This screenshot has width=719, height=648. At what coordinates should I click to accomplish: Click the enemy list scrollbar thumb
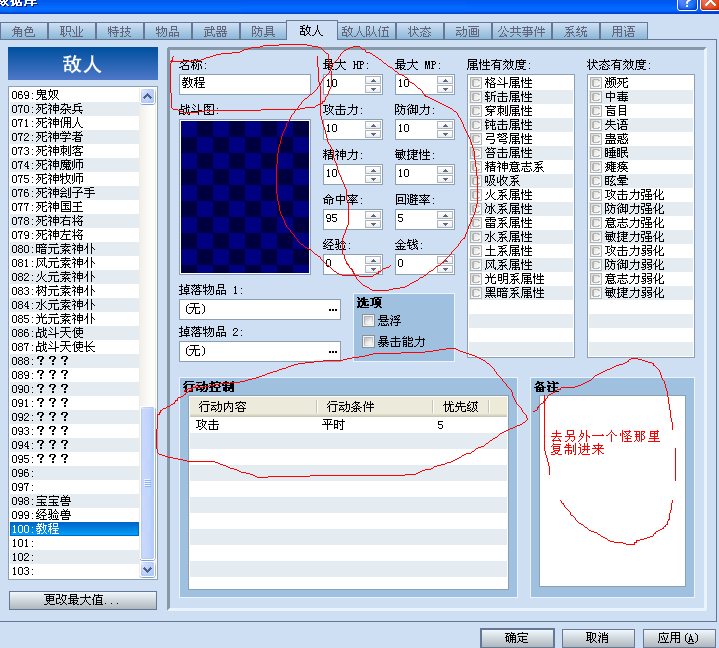tap(147, 483)
